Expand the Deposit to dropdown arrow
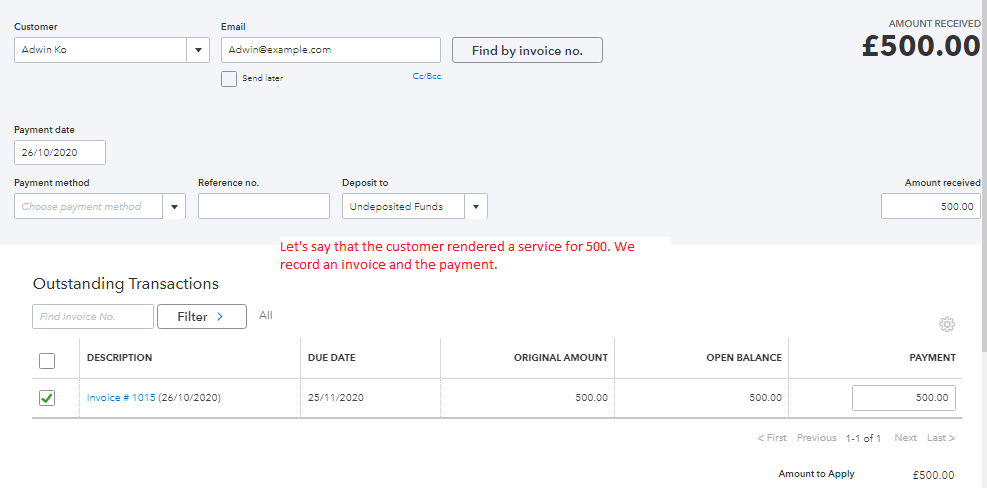This screenshot has height=488, width=987. tap(476, 207)
